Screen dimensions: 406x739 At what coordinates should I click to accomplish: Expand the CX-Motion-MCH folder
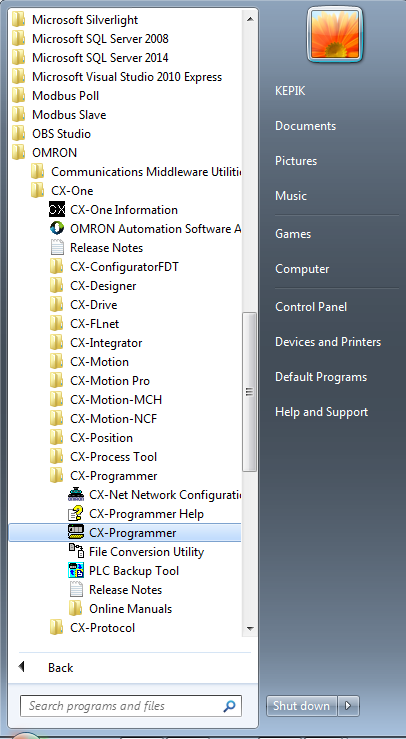click(106, 400)
